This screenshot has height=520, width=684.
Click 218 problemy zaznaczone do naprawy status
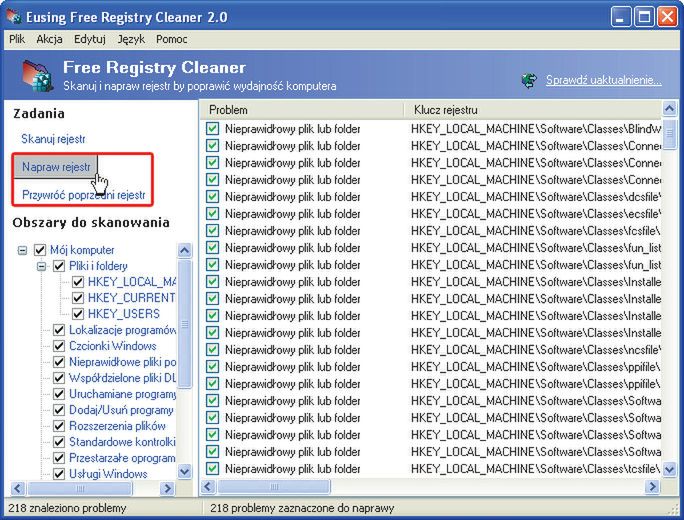point(302,508)
